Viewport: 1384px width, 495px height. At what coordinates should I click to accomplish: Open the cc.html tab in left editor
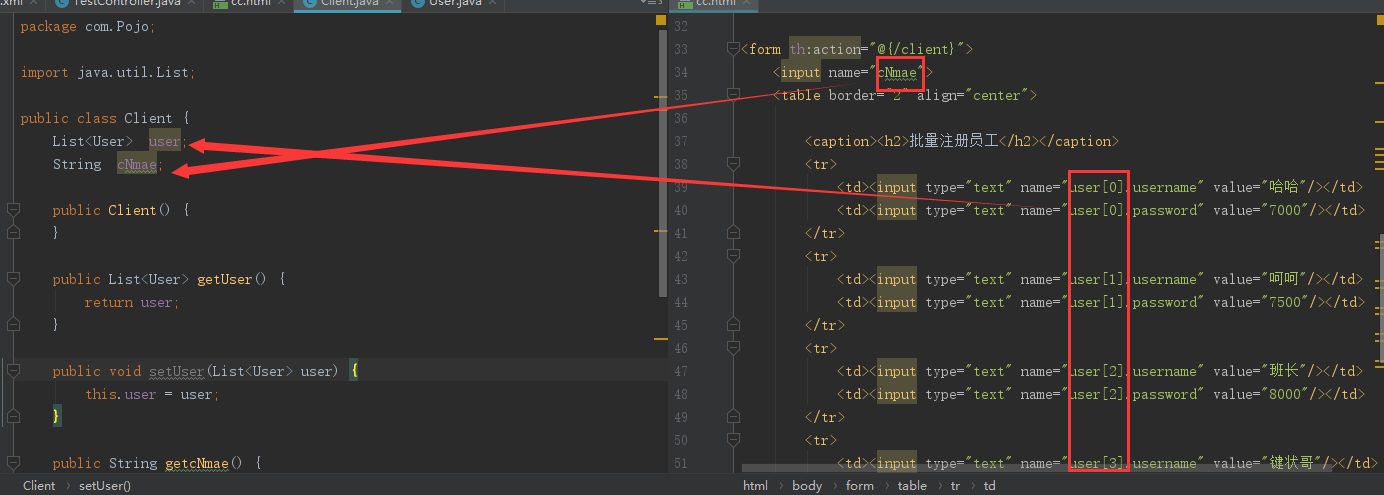(248, 4)
